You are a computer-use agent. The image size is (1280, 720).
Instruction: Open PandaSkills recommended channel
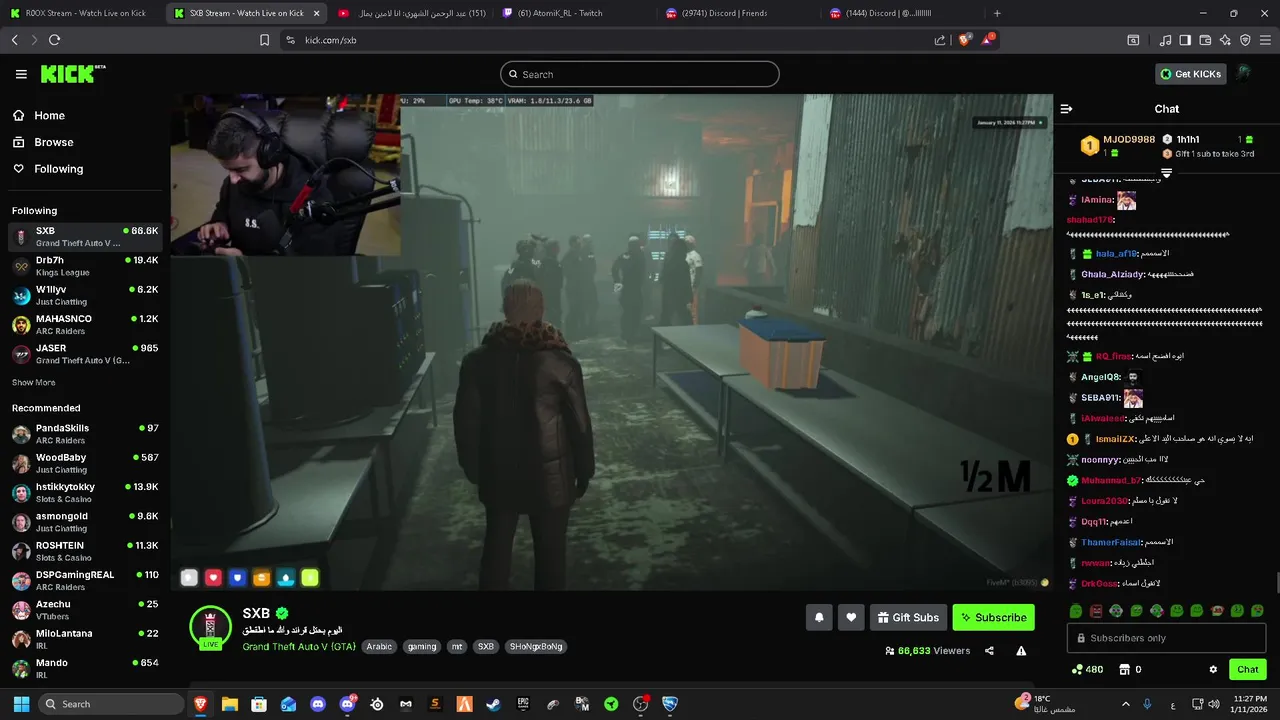click(84, 434)
